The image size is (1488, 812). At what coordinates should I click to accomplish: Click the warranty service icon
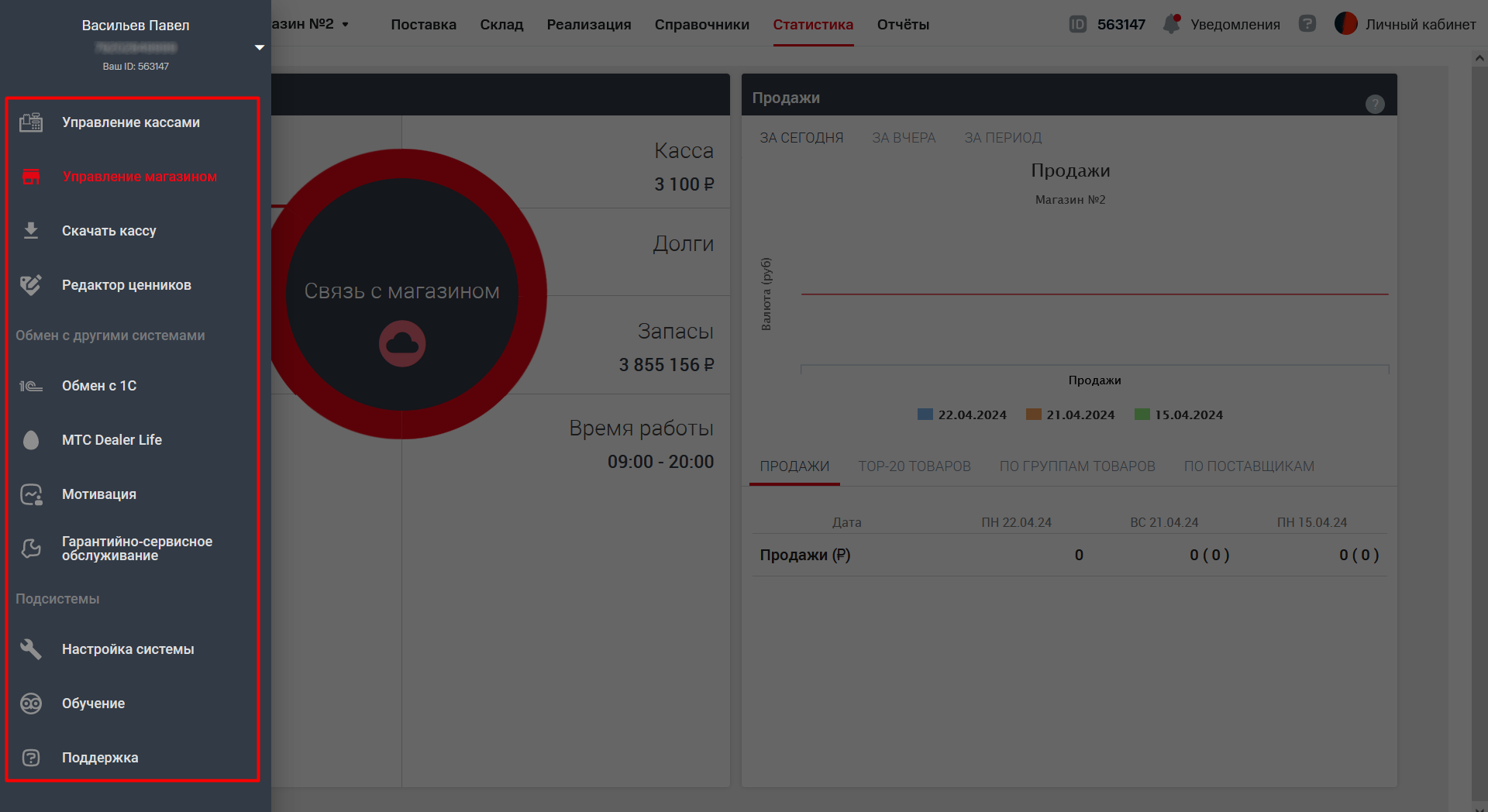click(31, 549)
